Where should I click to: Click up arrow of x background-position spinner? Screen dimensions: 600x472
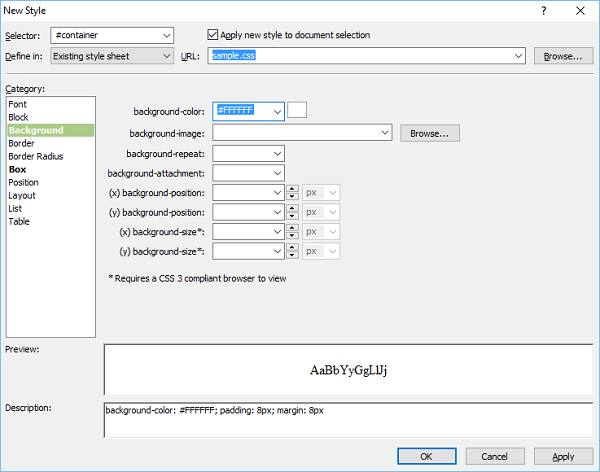[292, 189]
